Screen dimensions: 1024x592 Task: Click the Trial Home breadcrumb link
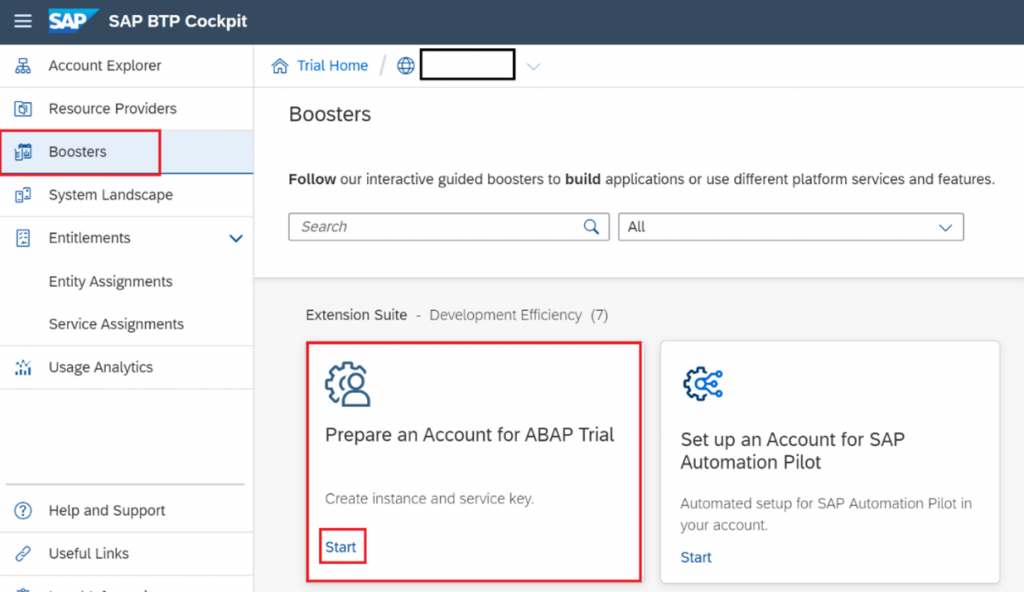point(332,65)
